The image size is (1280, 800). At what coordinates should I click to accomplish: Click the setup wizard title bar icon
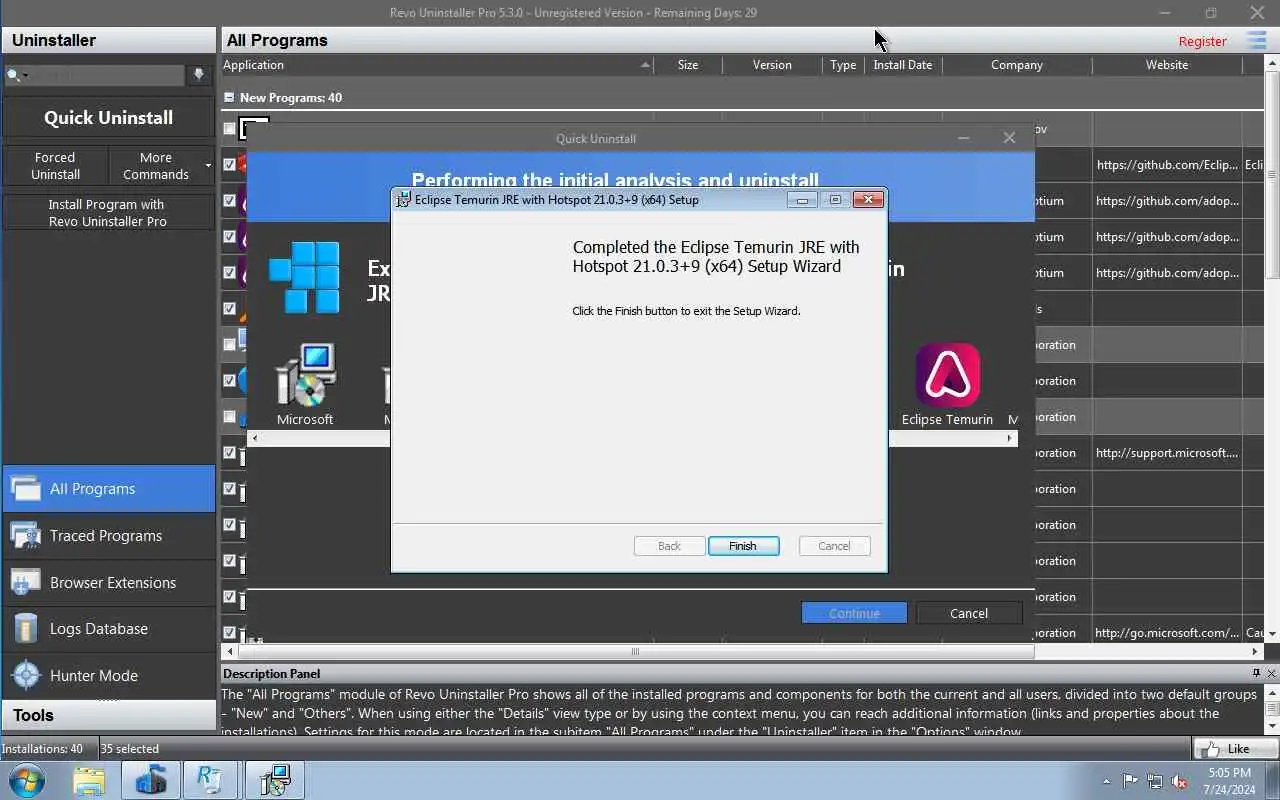[403, 199]
